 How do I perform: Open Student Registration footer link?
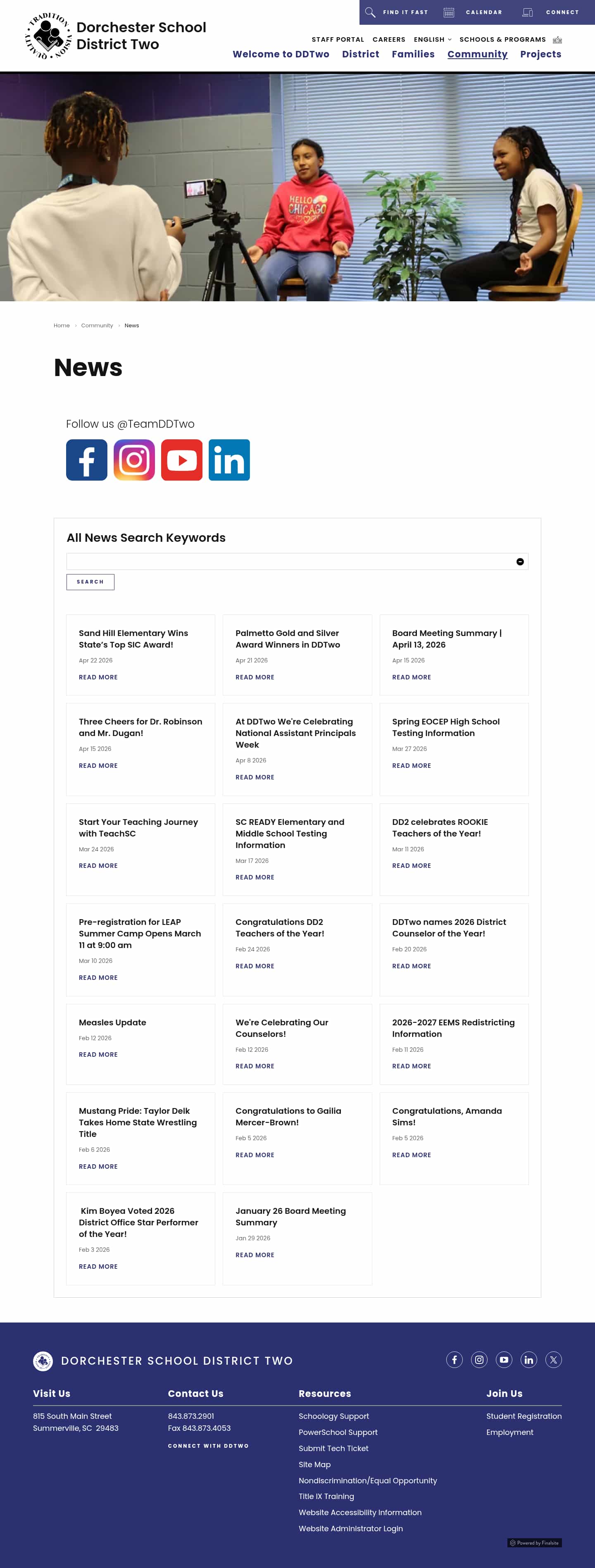[x=523, y=1416]
